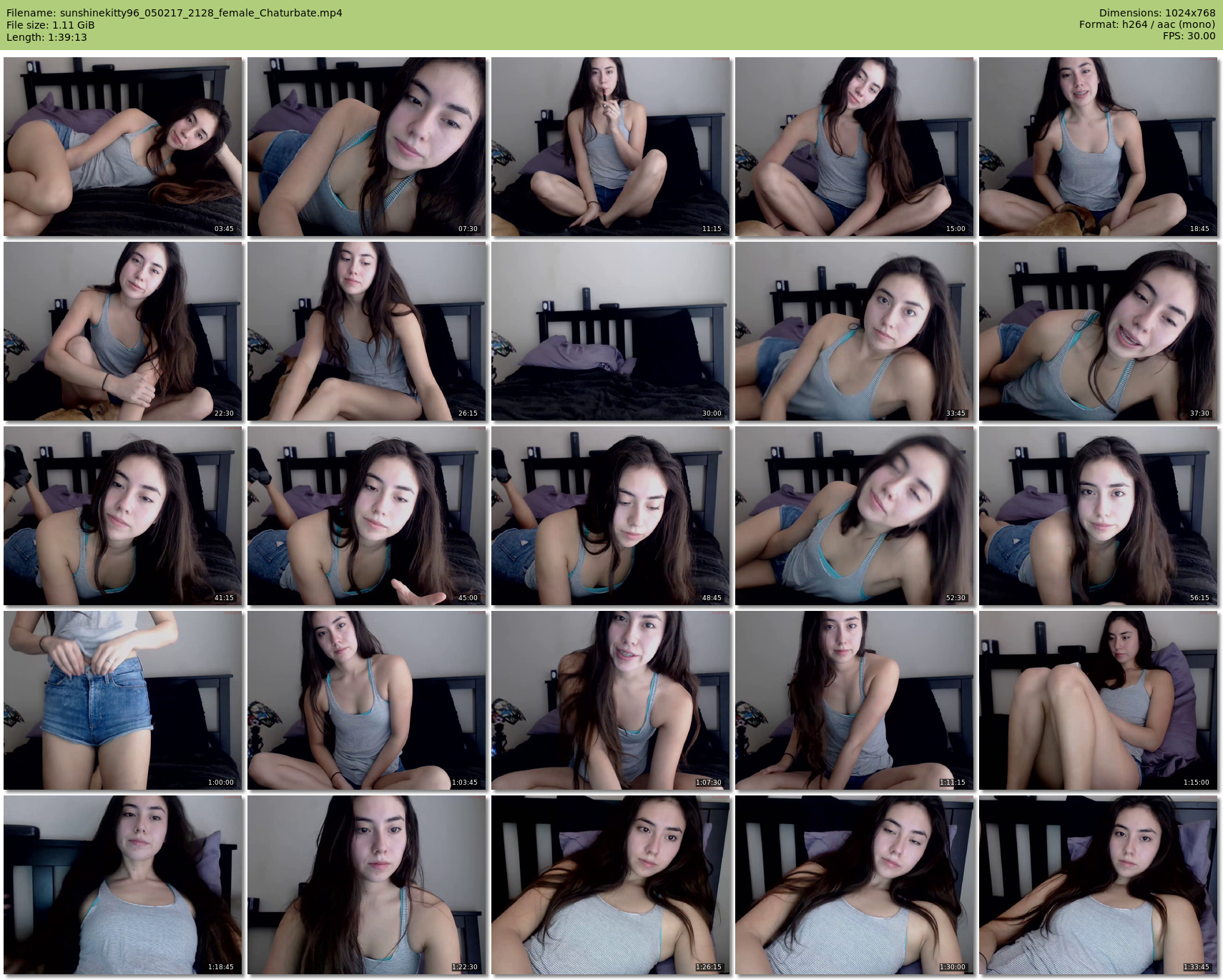This screenshot has width=1223, height=980.
Task: Select the 'File size: 1.11 GiB' text
Action: point(51,25)
